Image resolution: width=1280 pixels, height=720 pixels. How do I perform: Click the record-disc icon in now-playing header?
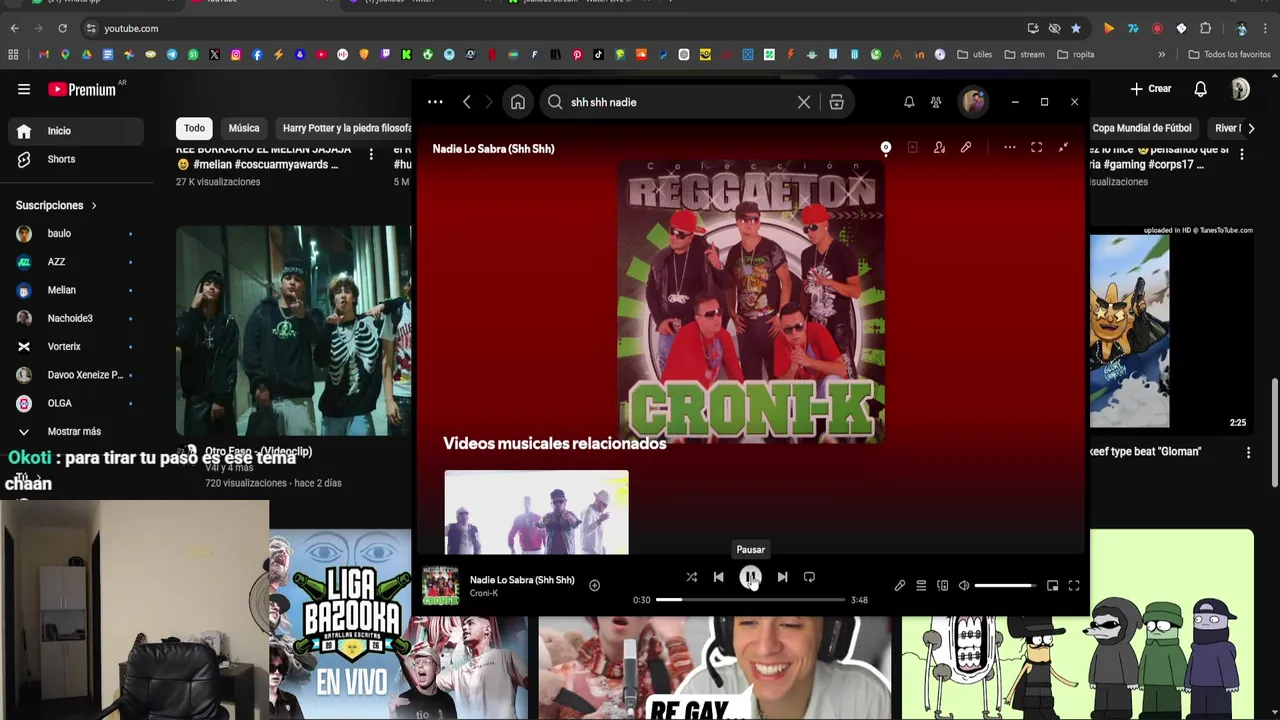pyautogui.click(x=885, y=148)
